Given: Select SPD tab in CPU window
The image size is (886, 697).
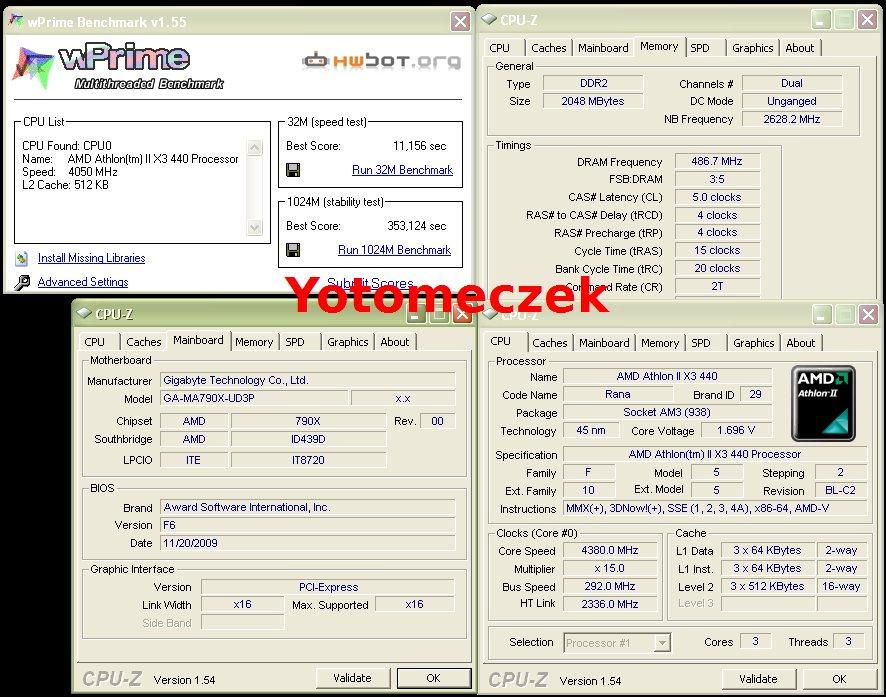Looking at the screenshot, I should click(701, 343).
